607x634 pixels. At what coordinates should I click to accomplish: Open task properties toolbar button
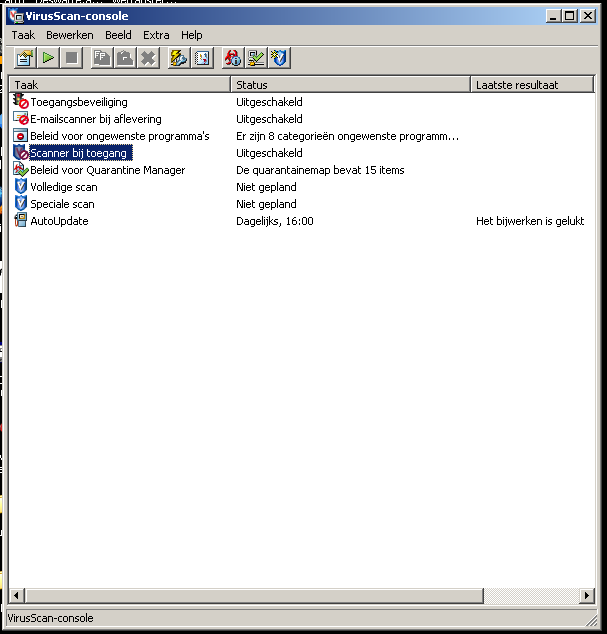pos(25,58)
